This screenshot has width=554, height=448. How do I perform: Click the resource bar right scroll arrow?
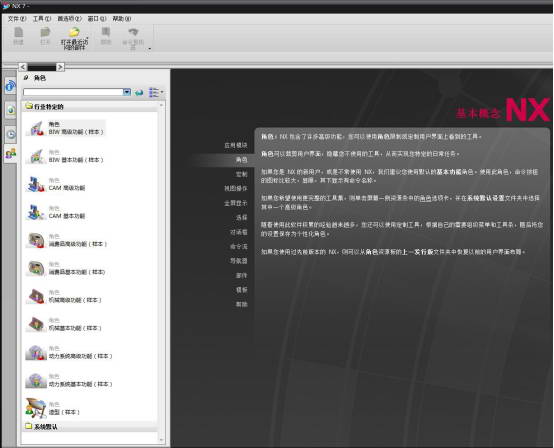coord(60,67)
